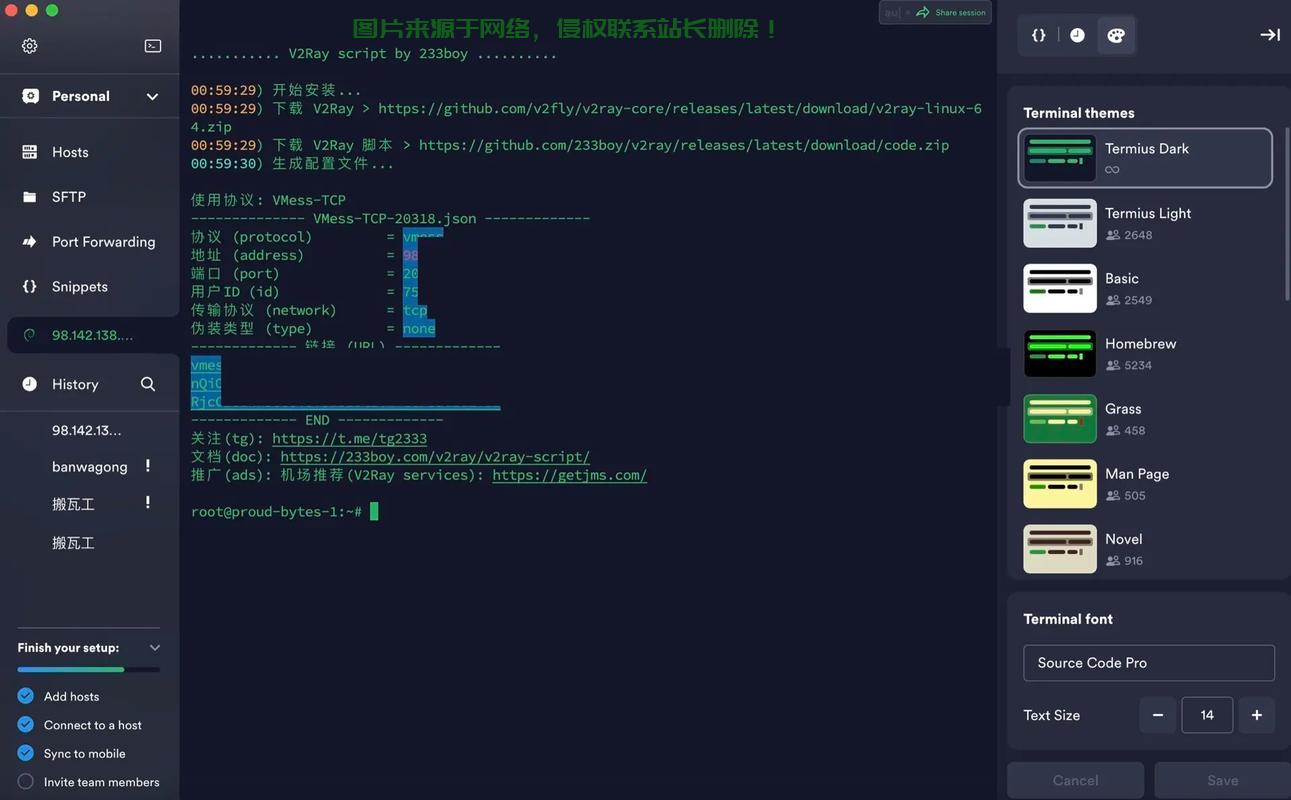Select the Basic terminal theme
Image resolution: width=1291 pixels, height=800 pixels.
pos(1145,288)
